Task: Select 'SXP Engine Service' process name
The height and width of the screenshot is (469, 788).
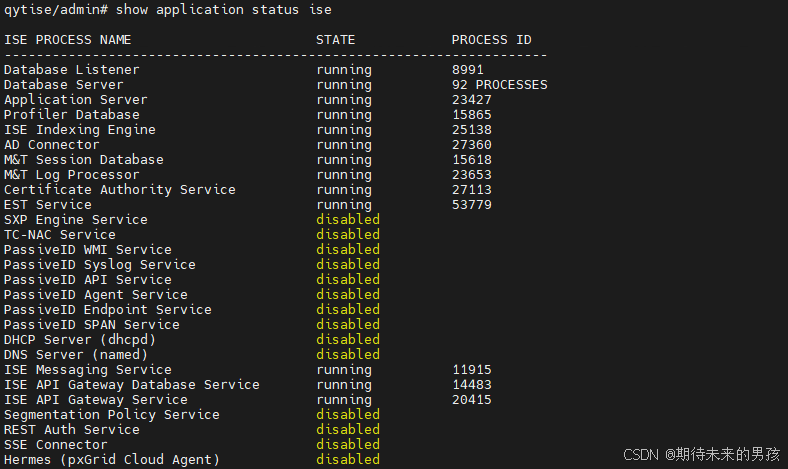Action: 76,220
